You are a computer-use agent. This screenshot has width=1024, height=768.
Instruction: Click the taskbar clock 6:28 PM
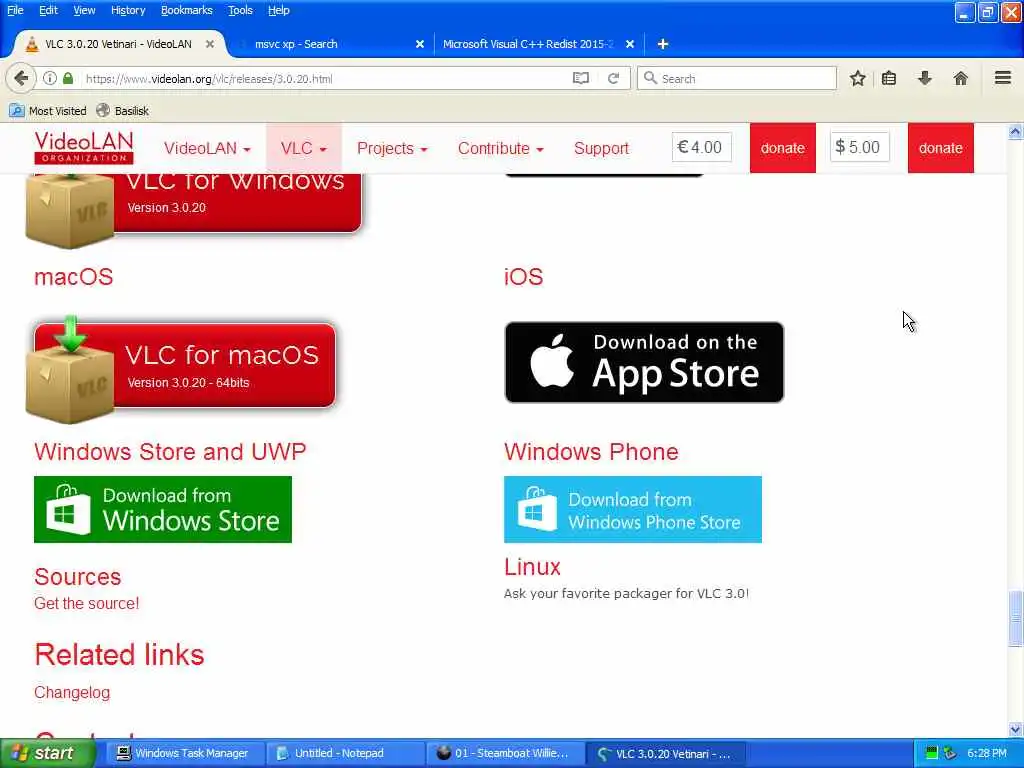pyautogui.click(x=987, y=753)
